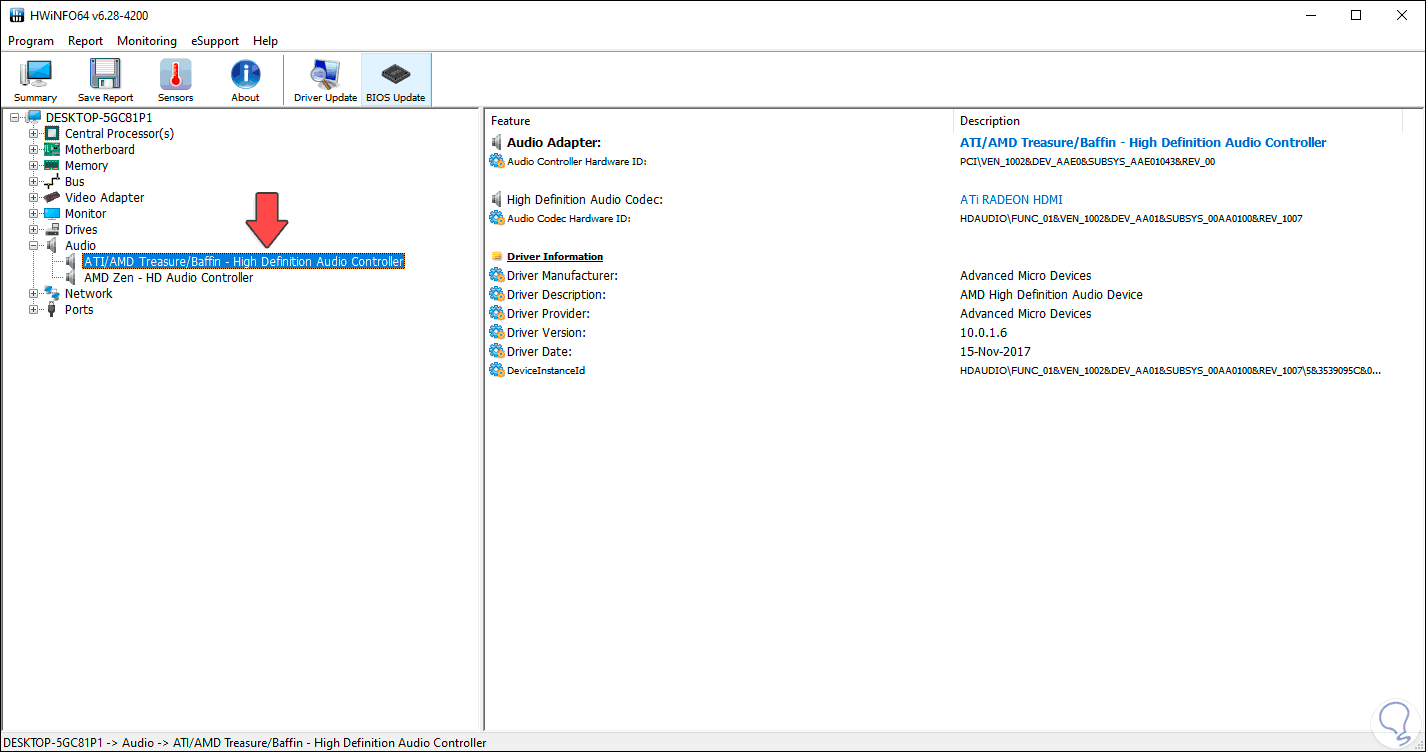This screenshot has width=1426, height=752.
Task: Click the Audio Adapter description value in blue
Action: (1143, 143)
